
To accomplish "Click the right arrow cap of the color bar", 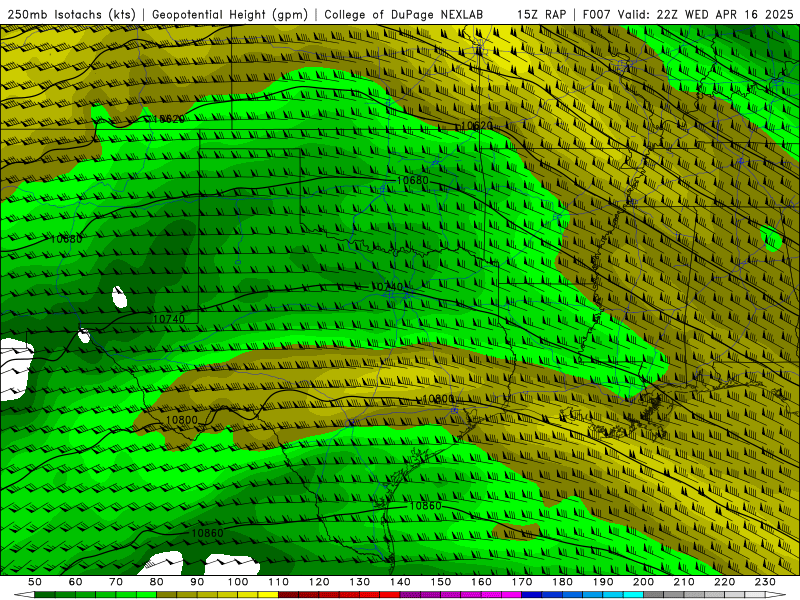I will pos(776,594).
